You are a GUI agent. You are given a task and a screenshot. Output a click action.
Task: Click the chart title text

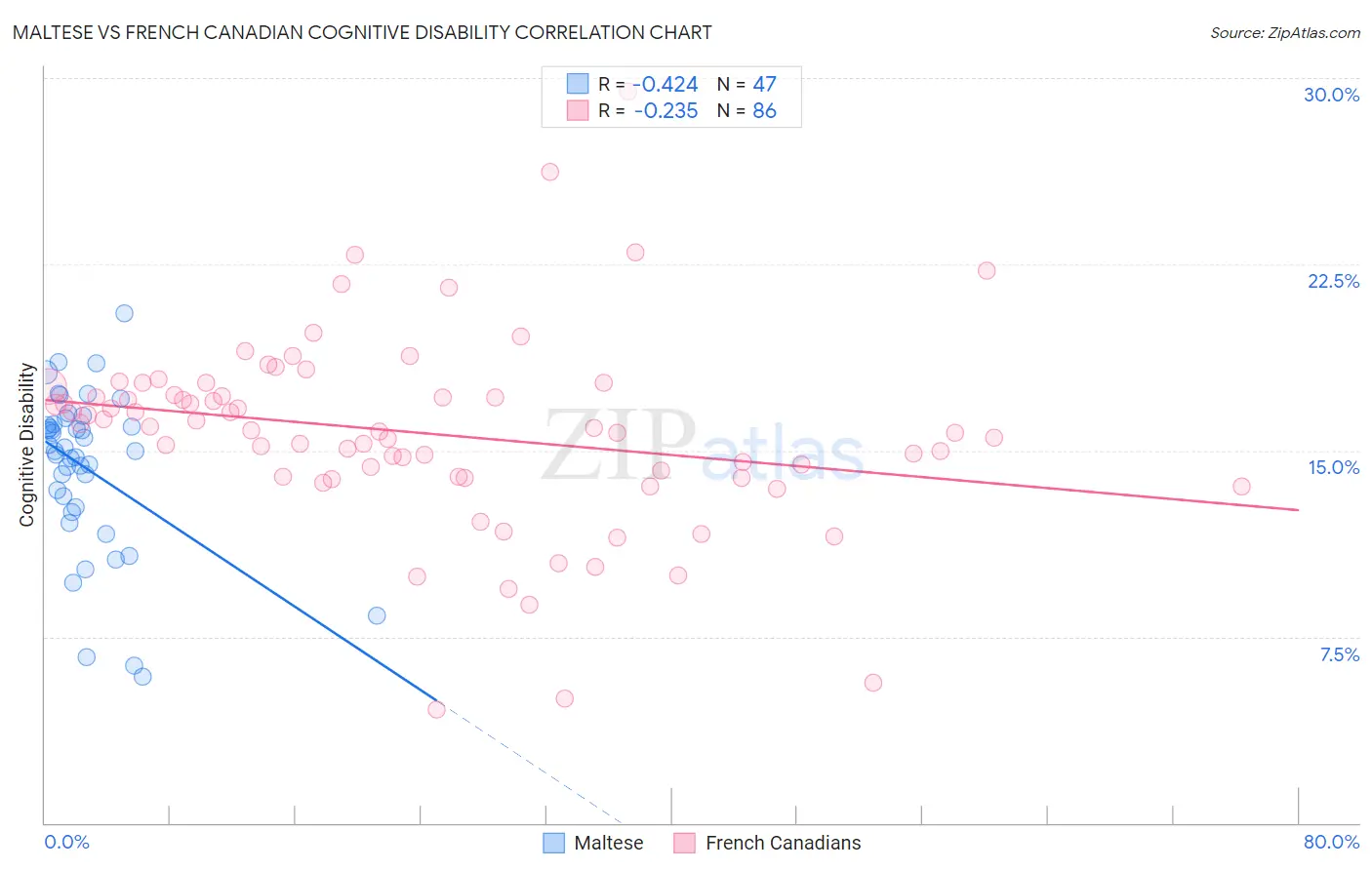362,32
